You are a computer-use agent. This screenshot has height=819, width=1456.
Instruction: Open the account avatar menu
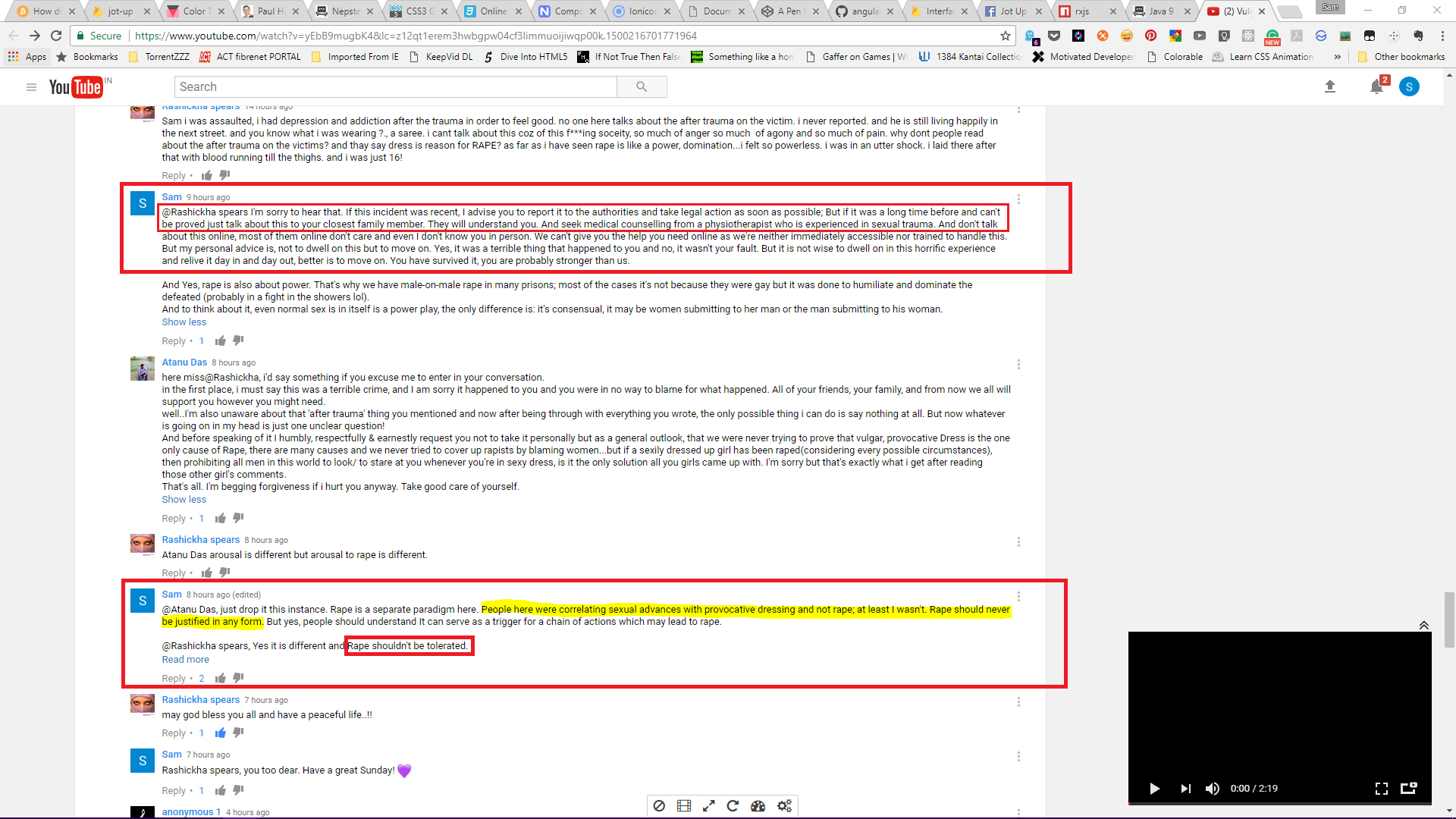(1409, 87)
